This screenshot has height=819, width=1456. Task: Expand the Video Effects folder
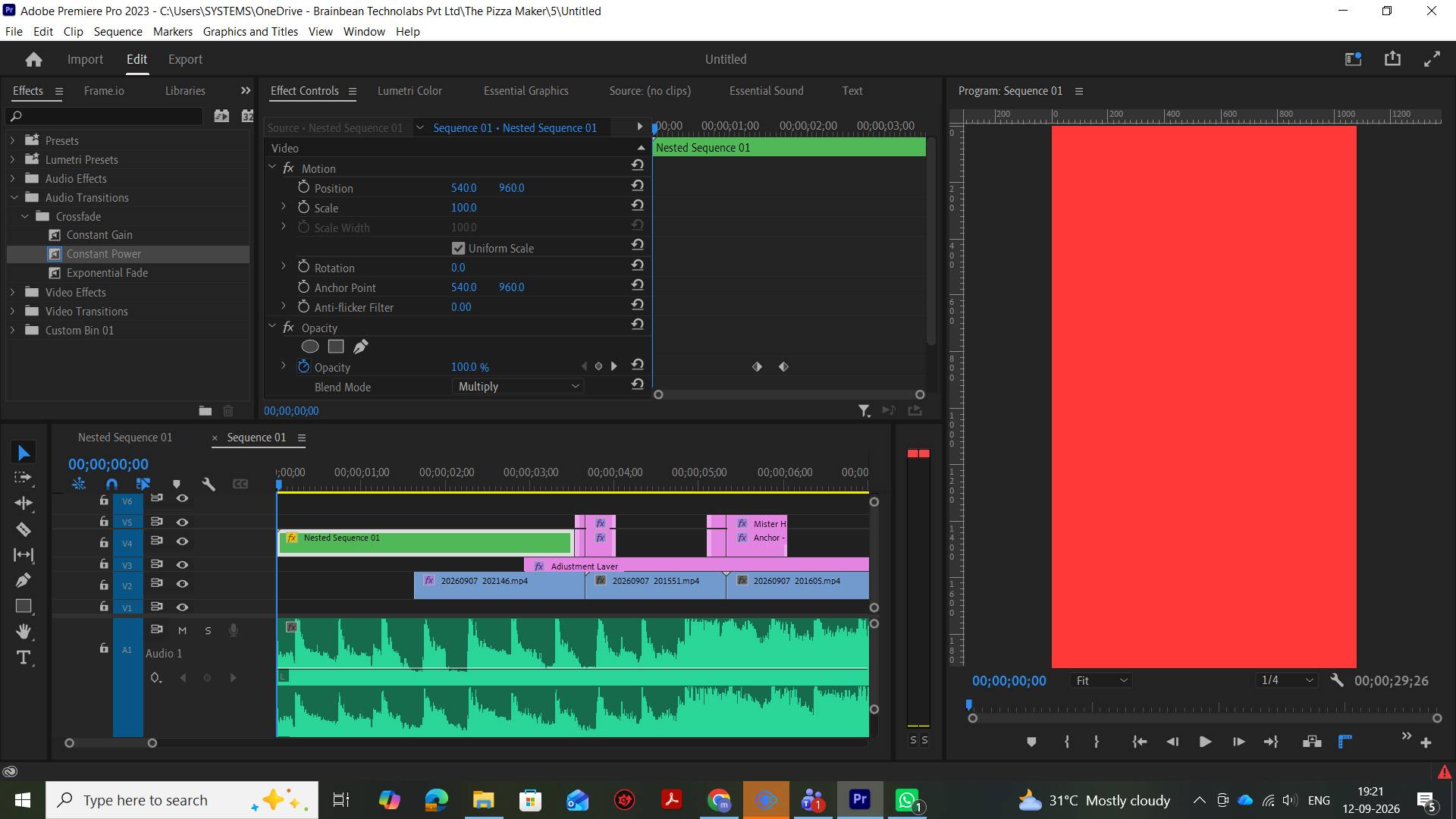[x=12, y=292]
